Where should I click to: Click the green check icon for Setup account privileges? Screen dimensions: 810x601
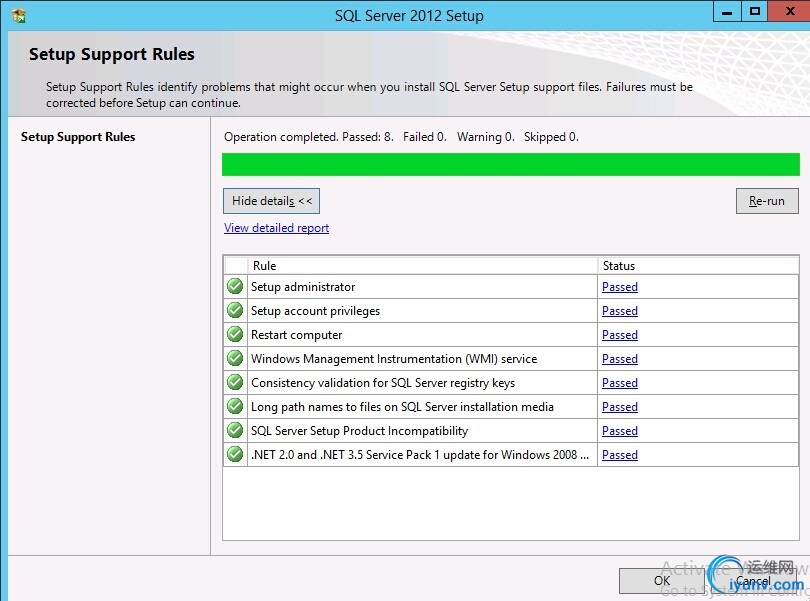(235, 310)
